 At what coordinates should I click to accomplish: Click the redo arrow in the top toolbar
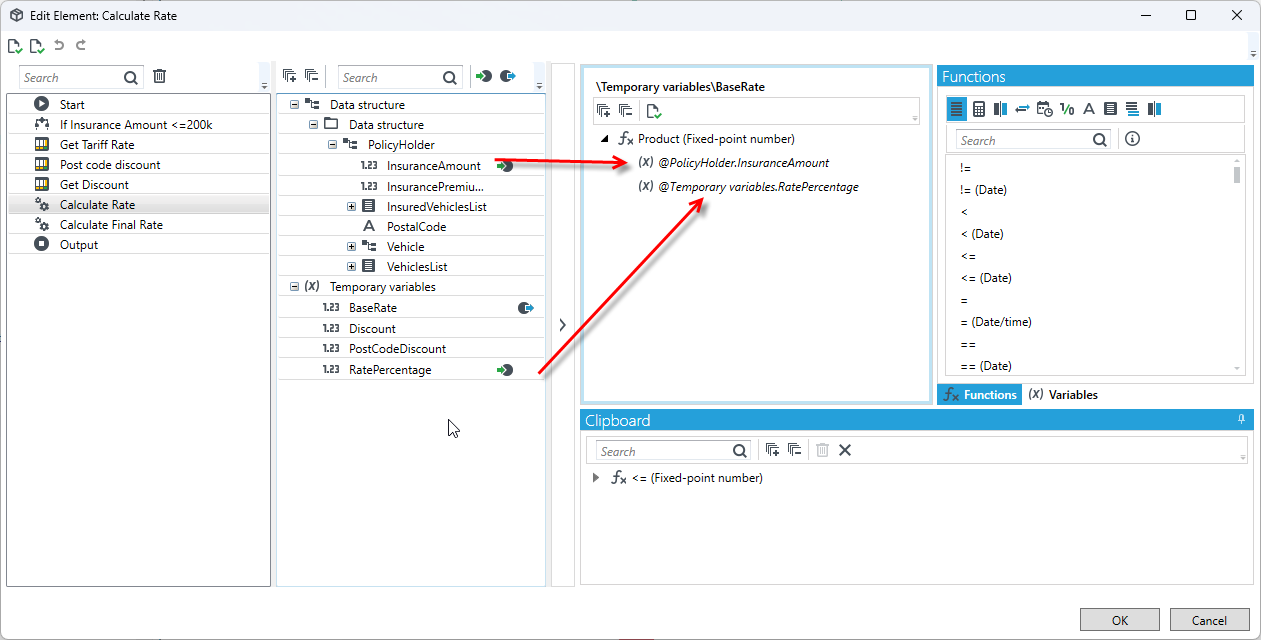pyautogui.click(x=81, y=46)
